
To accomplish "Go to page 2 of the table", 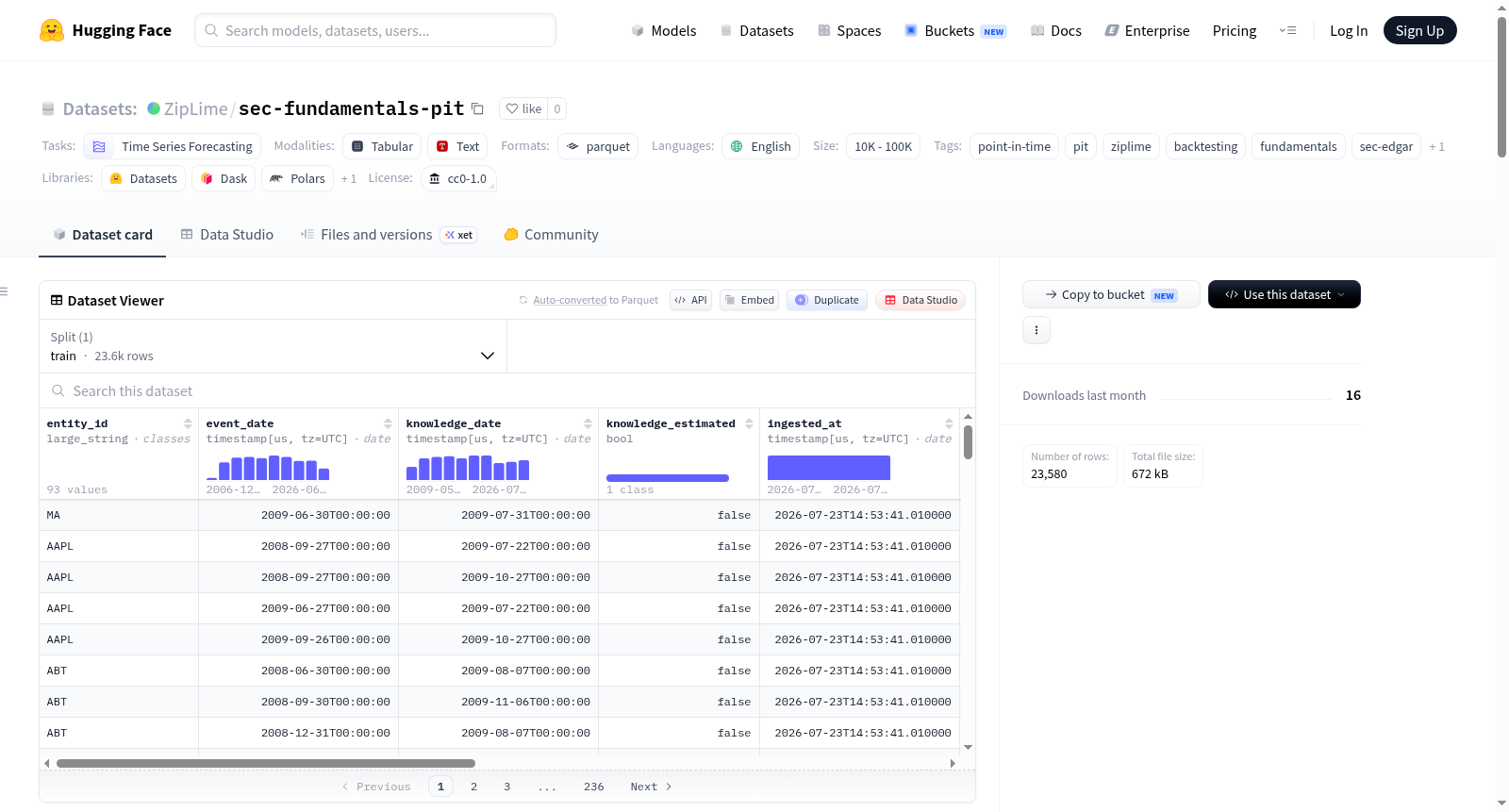I will (x=473, y=787).
